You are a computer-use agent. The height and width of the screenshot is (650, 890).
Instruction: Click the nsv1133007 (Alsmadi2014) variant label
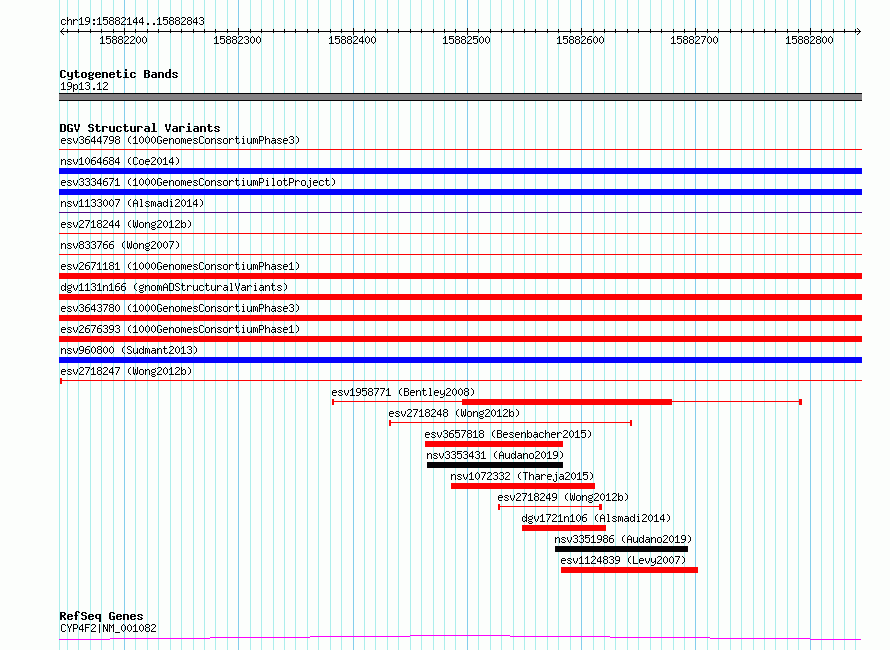[132, 203]
